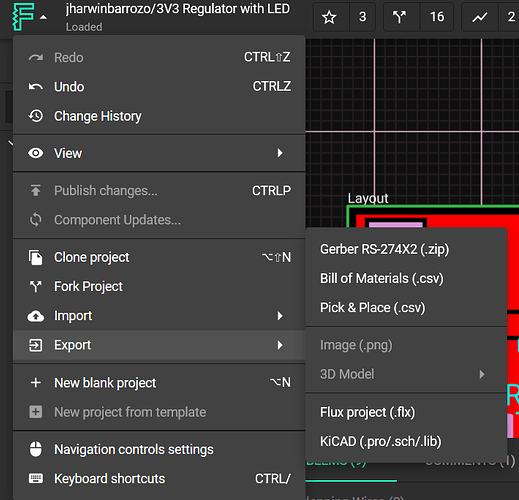519x500 pixels.
Task: Collapse the main menu caret beside the logo
Action: (43, 17)
